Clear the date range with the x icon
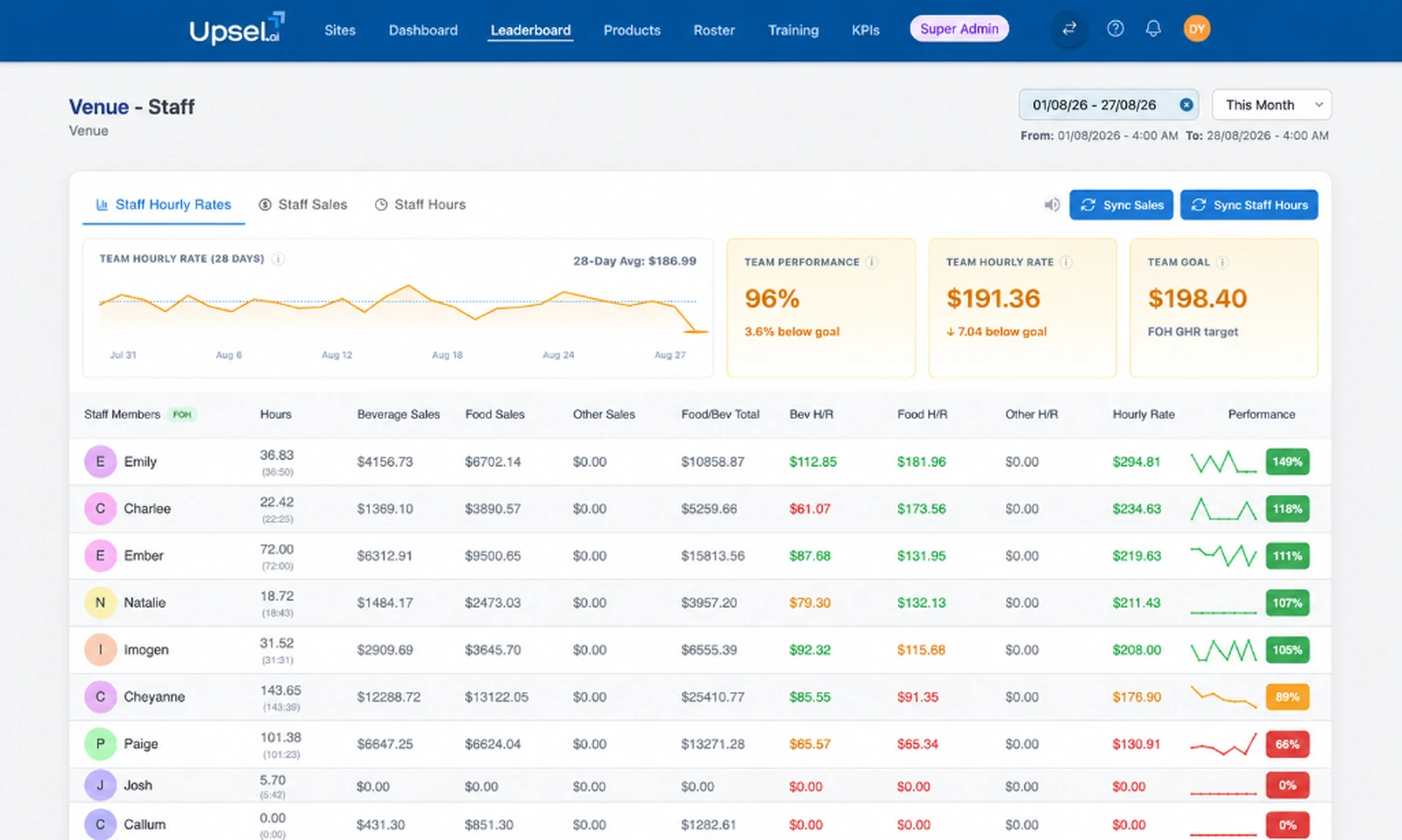1402x840 pixels. point(1186,105)
